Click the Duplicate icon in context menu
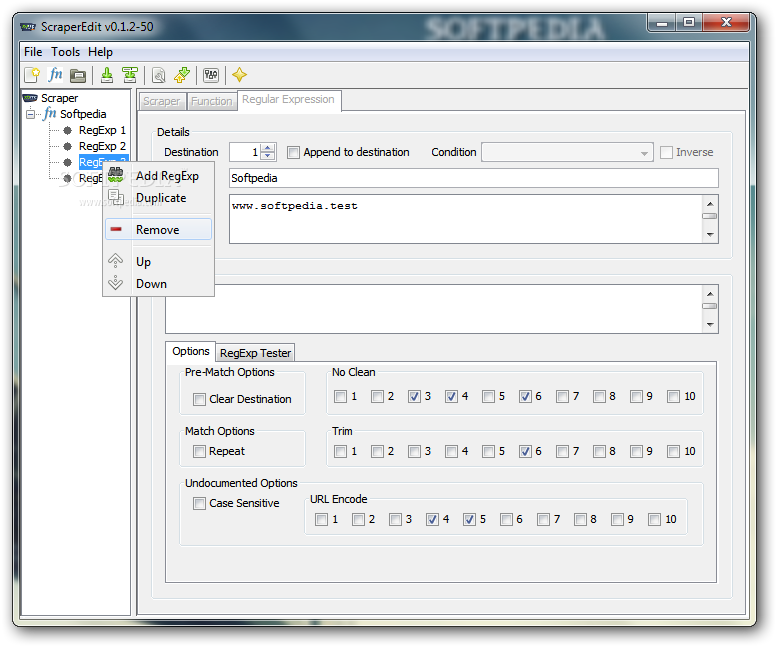This screenshot has width=777, height=647. point(115,197)
